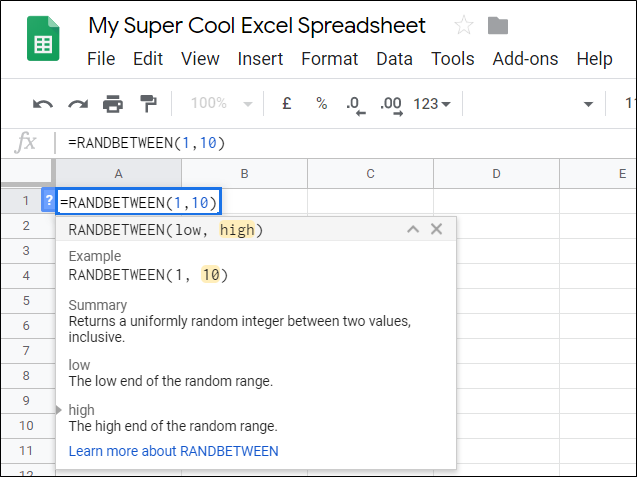This screenshot has height=477, width=637.
Task: Click the Redo arrow icon
Action: point(78,103)
